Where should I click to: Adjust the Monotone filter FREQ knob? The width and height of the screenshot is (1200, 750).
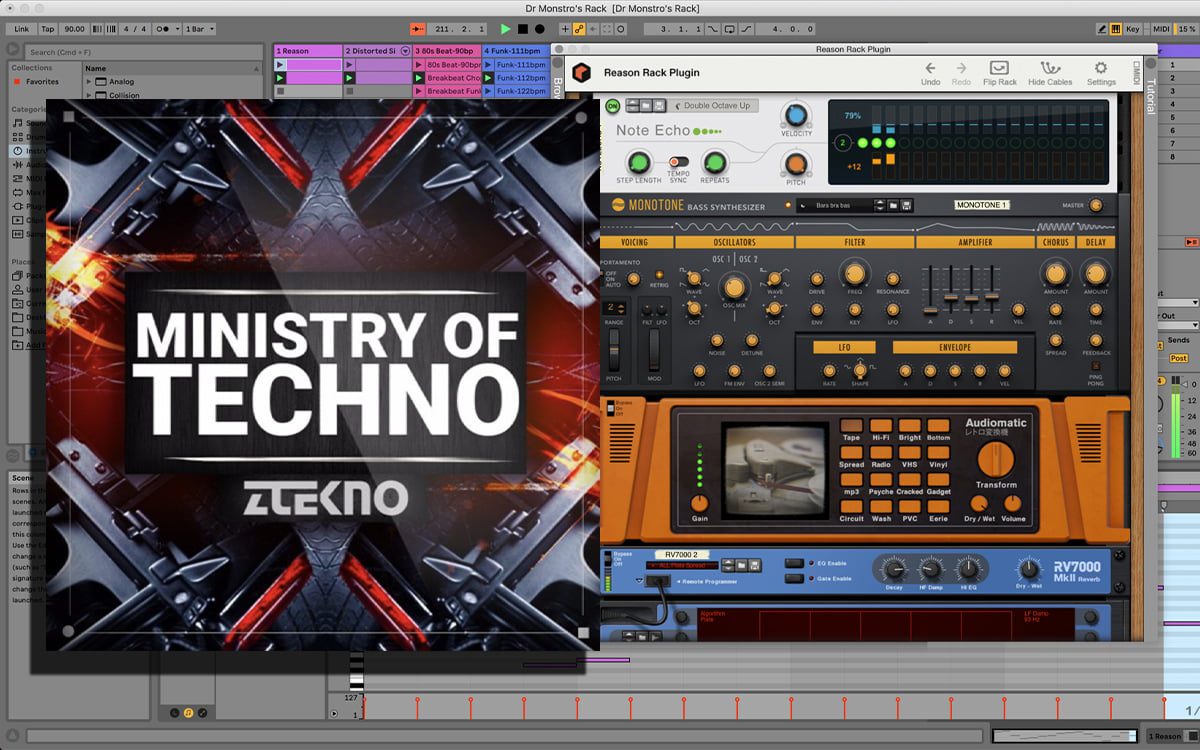point(854,273)
